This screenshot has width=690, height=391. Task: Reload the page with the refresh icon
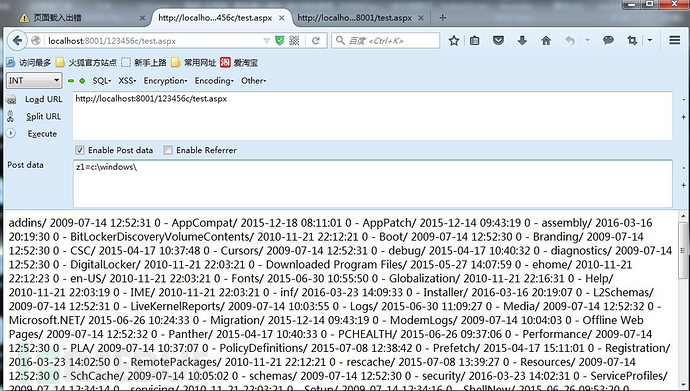(316, 41)
